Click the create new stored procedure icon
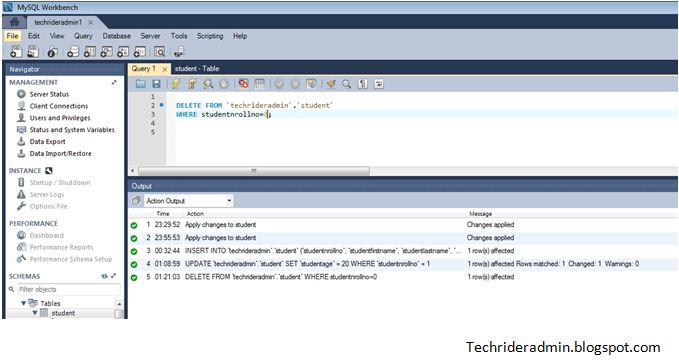Screen dimensions: 679x360 (123, 52)
